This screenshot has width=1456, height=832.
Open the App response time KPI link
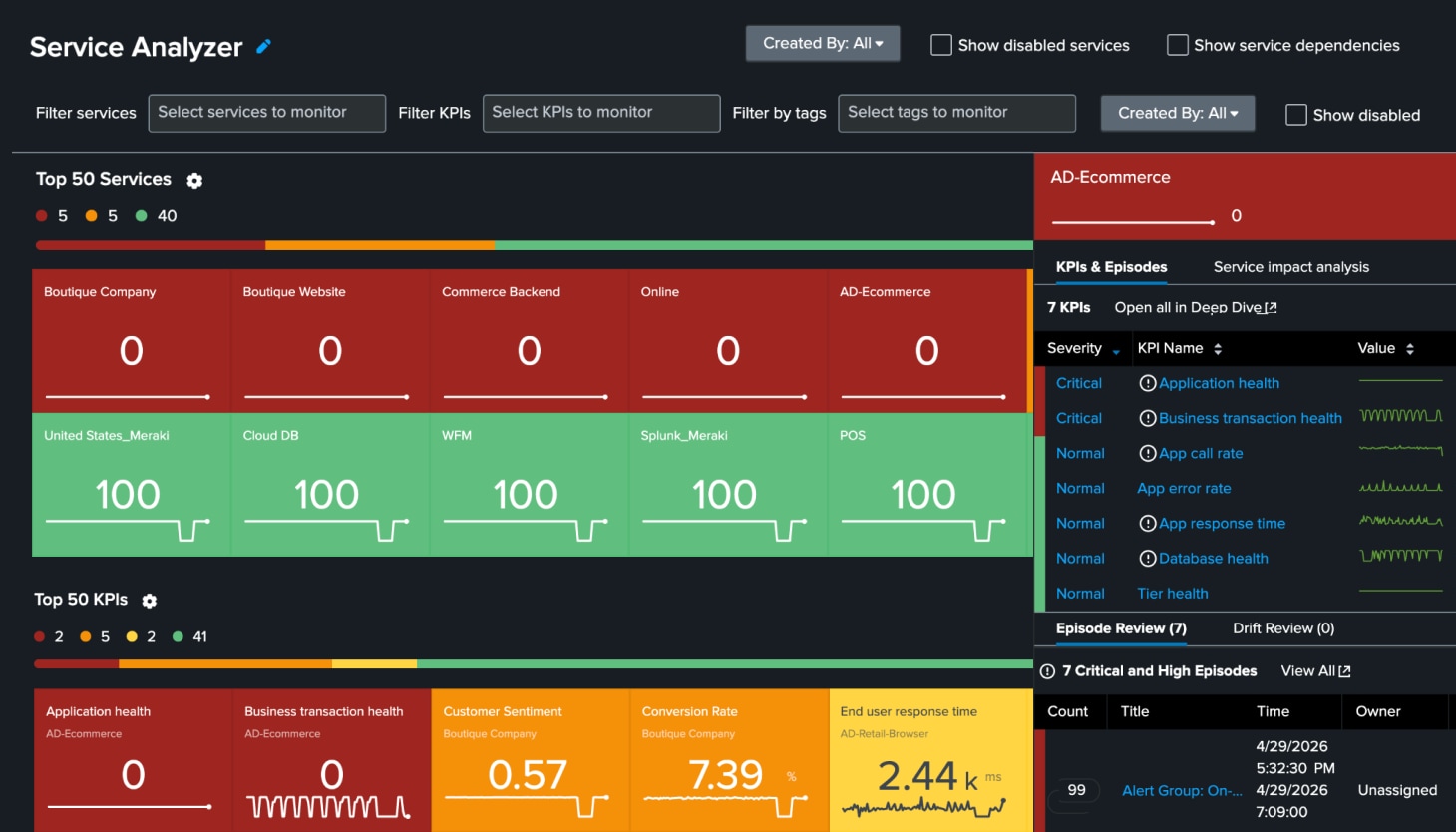(x=1222, y=523)
